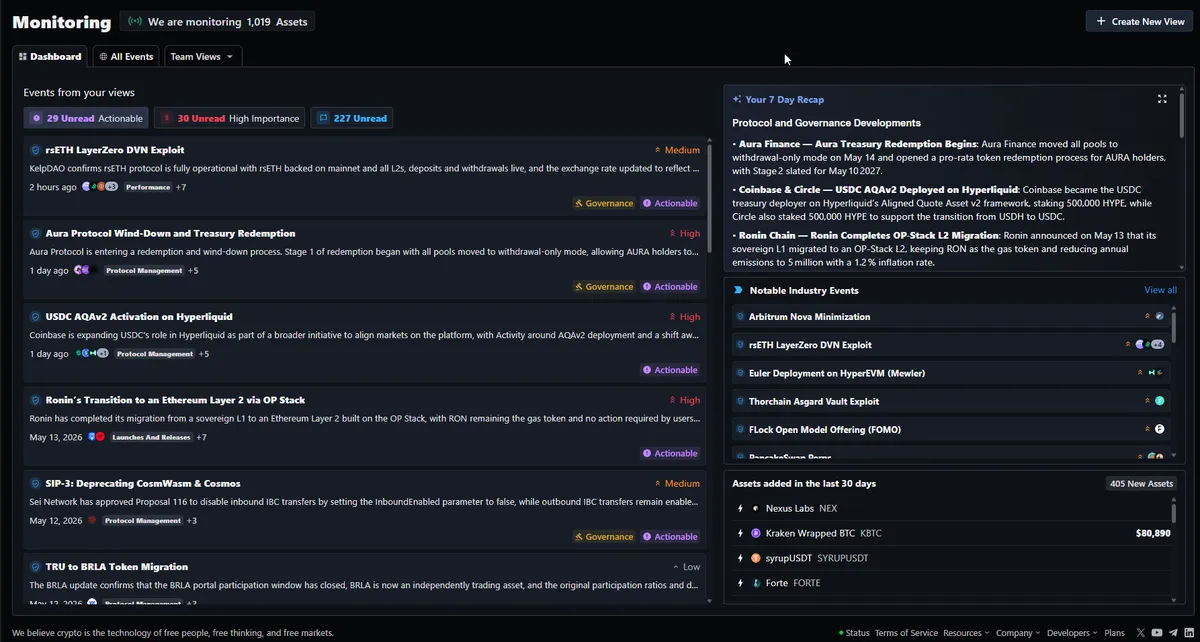Click the Governance tag on rsETH LayerZero card
The width and height of the screenshot is (1200, 642).
604,203
